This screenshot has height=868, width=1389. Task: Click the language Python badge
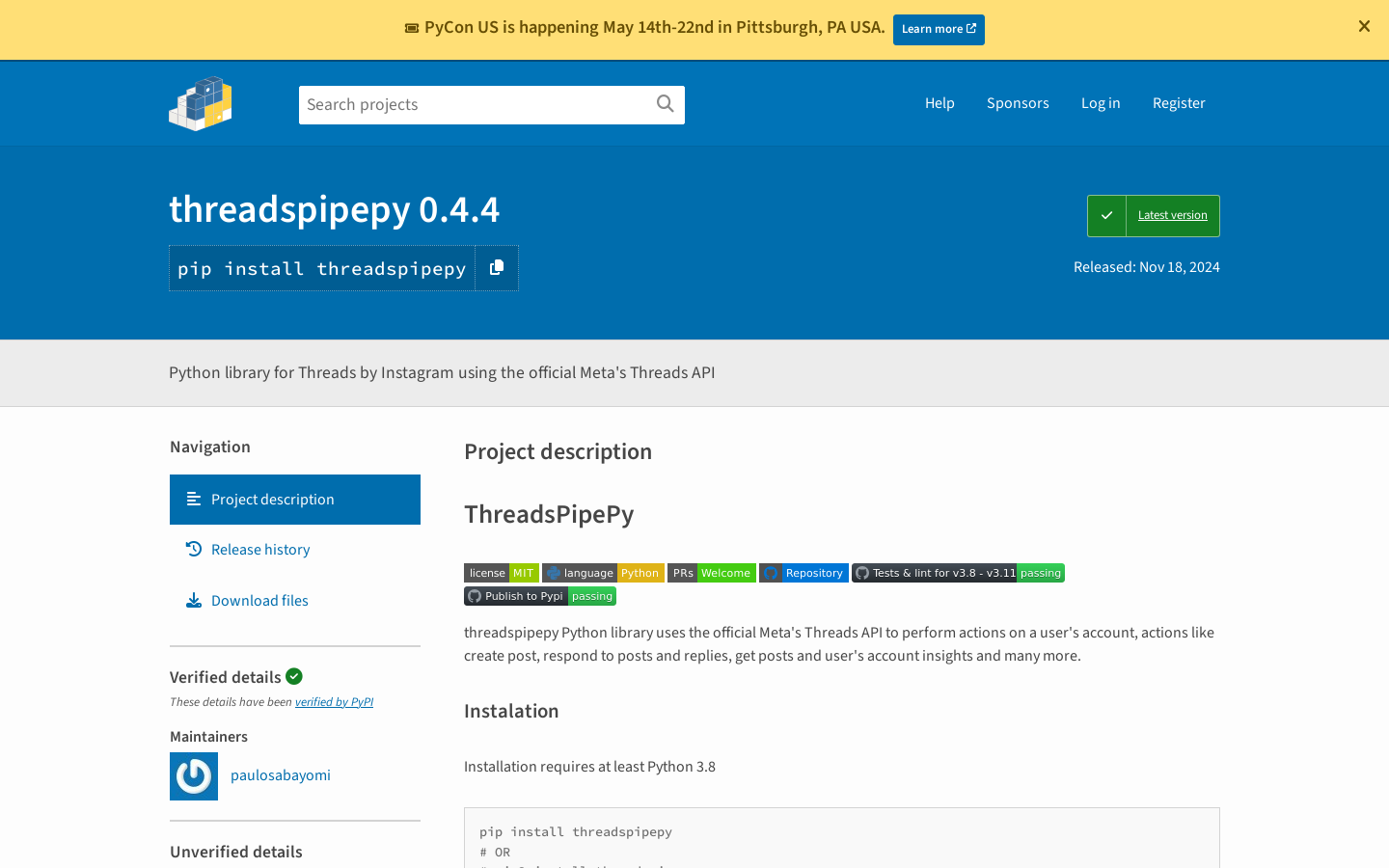coord(603,573)
